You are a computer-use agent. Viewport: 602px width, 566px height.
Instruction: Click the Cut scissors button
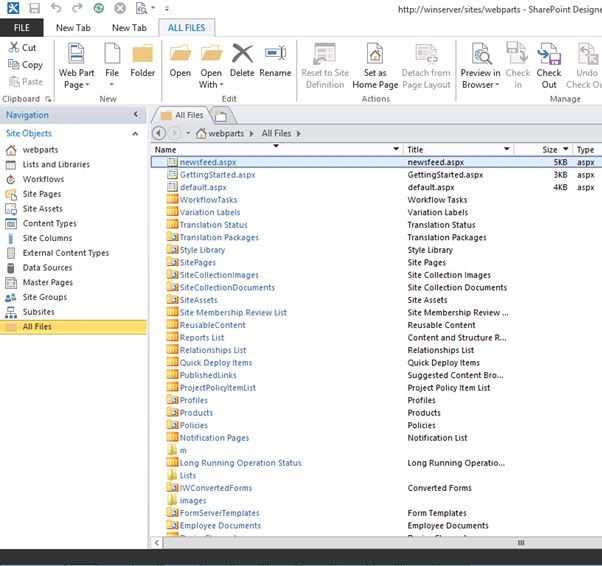click(x=23, y=48)
